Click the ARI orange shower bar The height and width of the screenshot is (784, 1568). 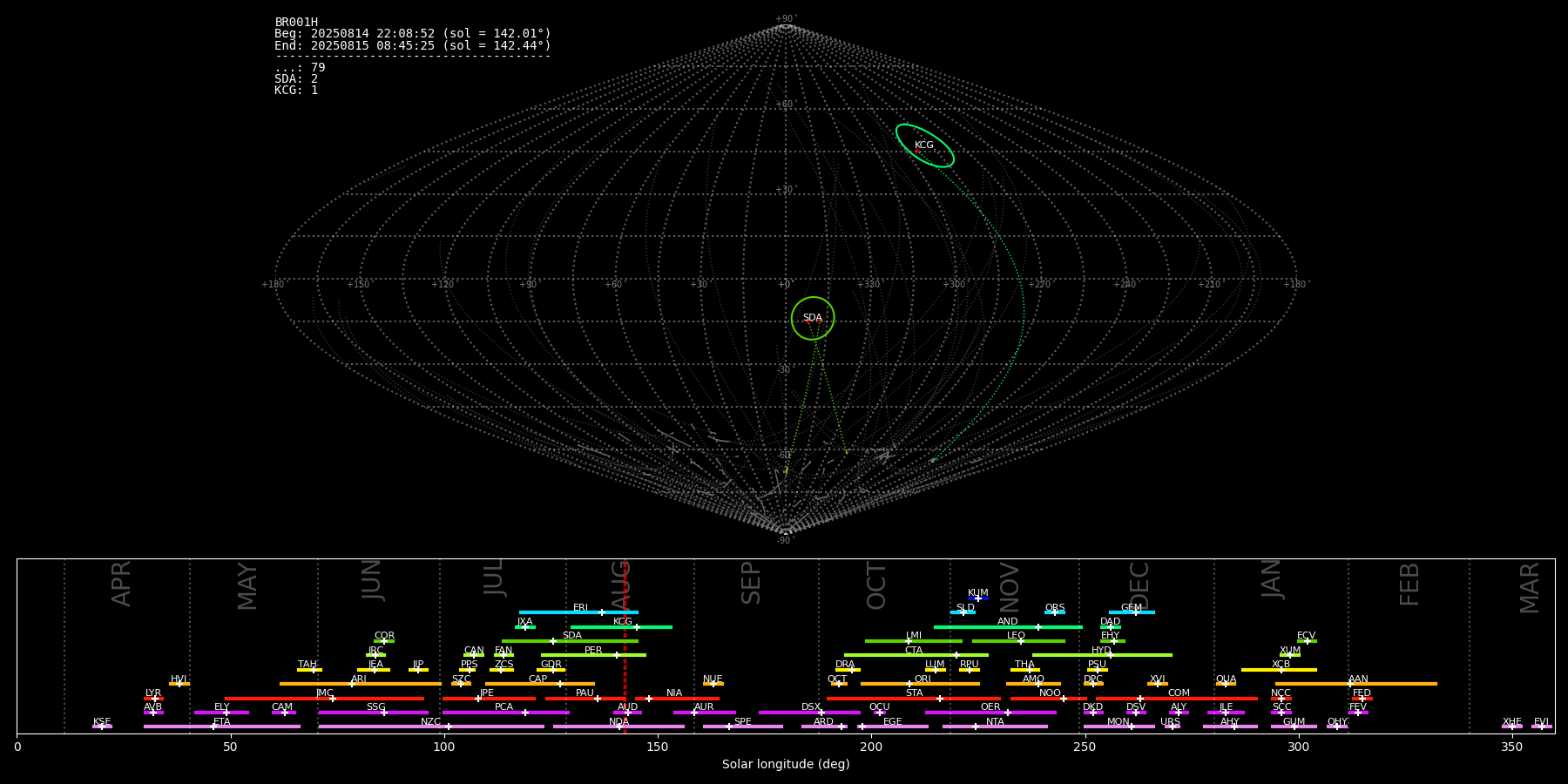click(x=361, y=684)
